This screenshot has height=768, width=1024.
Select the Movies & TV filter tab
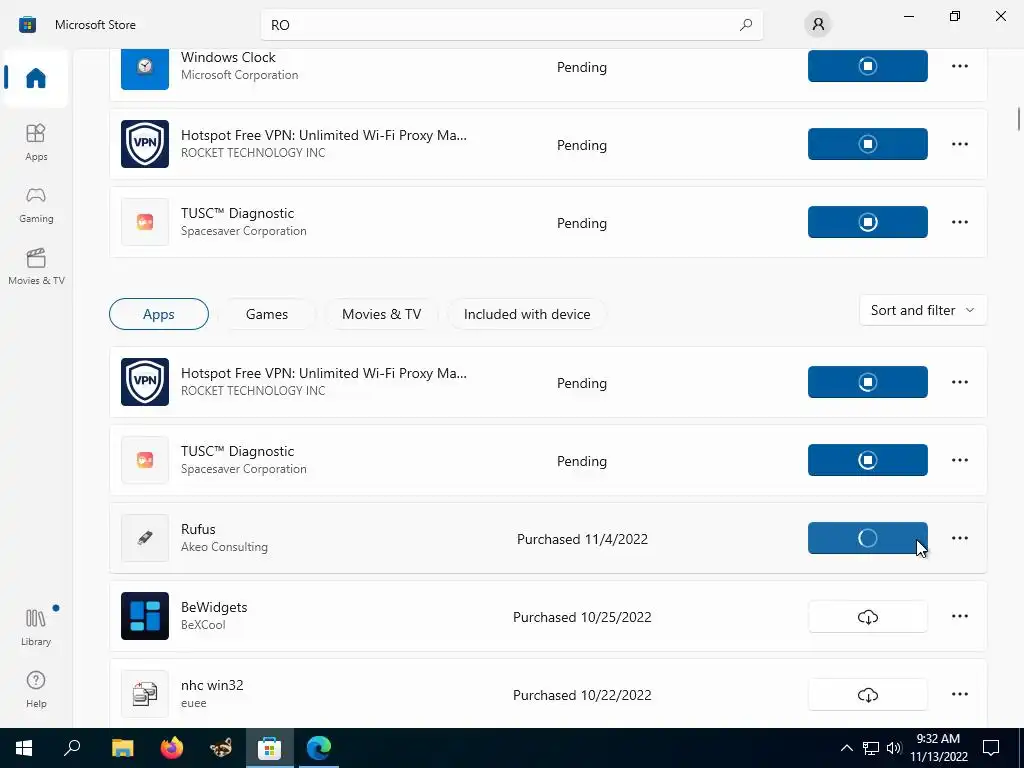[381, 314]
